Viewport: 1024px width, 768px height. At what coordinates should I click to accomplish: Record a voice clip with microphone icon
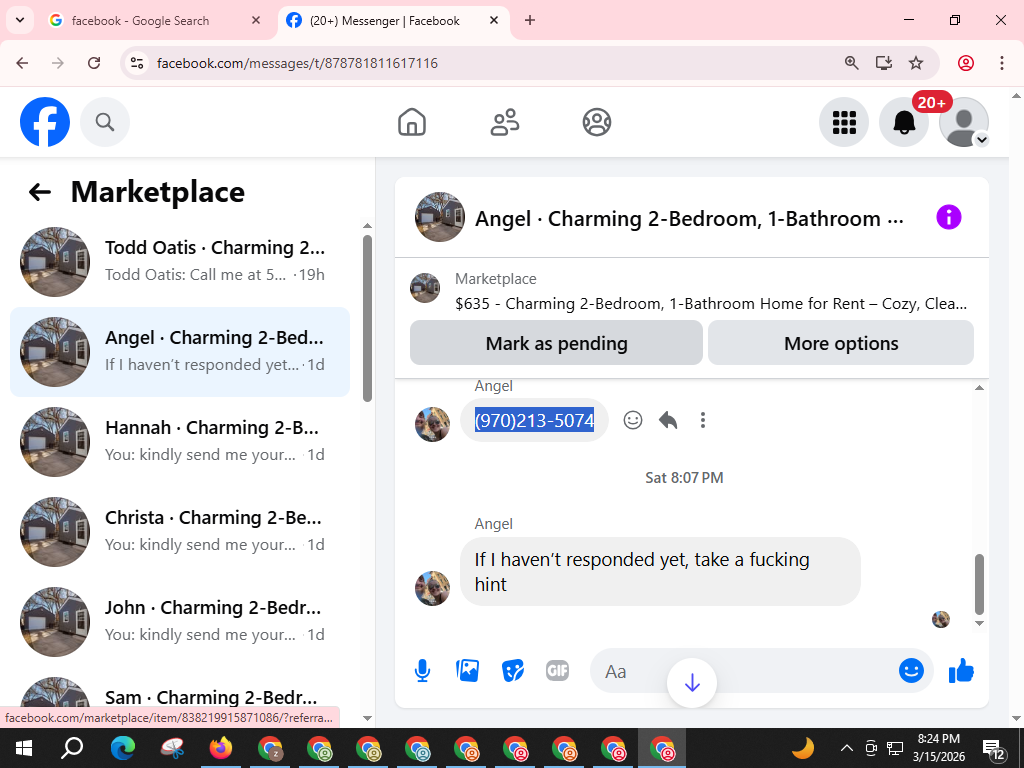423,671
